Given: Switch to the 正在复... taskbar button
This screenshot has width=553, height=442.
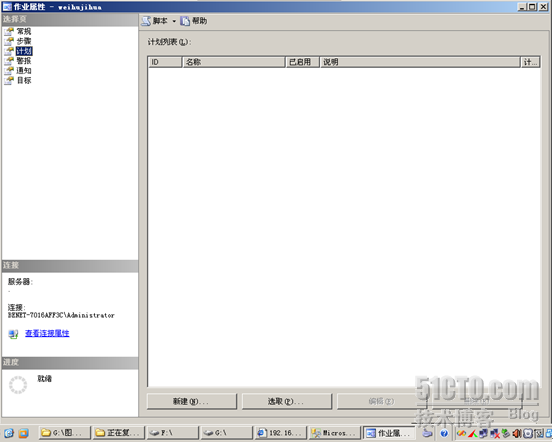Looking at the screenshot, I should (119, 433).
